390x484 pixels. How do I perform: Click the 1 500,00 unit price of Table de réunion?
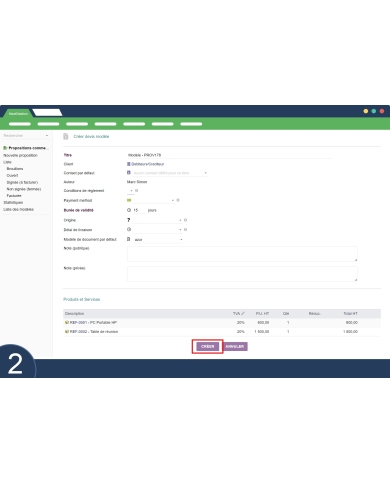tap(262, 332)
